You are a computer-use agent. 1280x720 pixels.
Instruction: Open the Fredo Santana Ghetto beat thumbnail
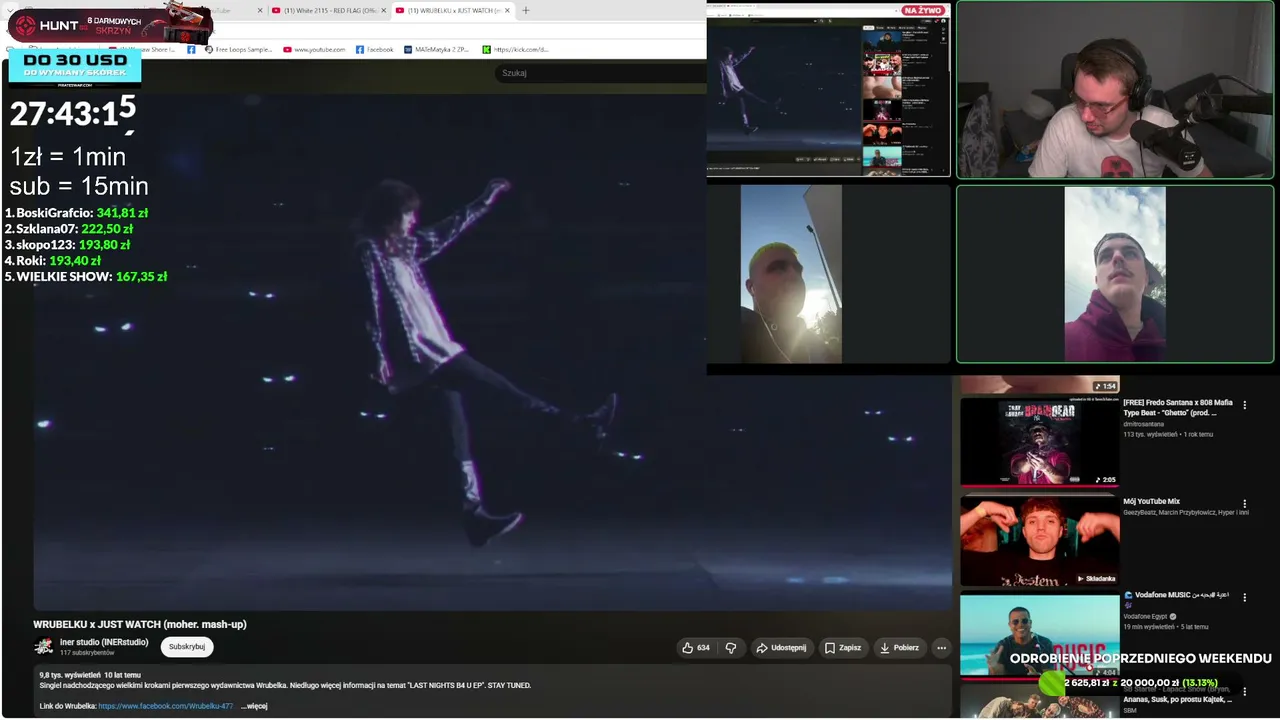[x=1040, y=441]
